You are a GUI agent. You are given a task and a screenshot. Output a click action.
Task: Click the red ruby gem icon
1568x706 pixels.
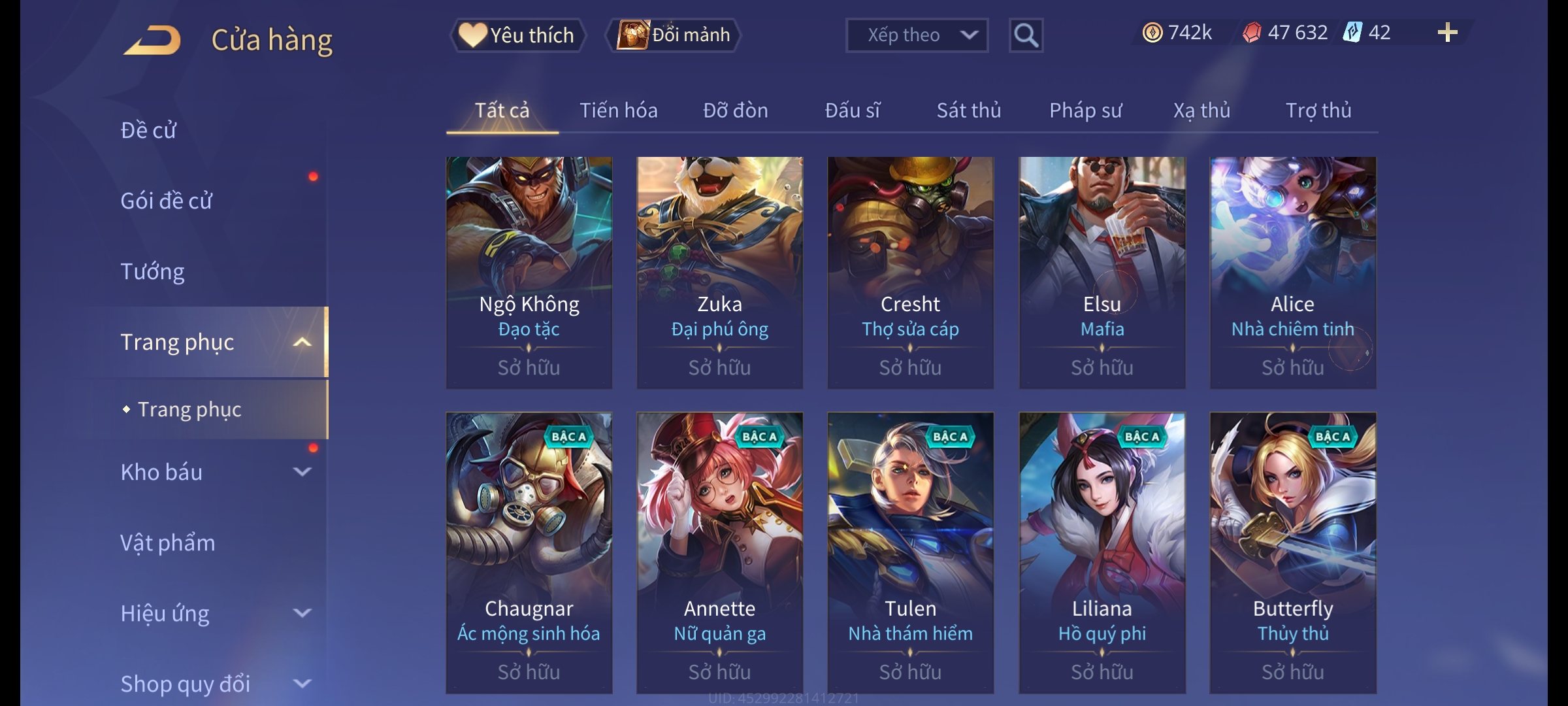(x=1251, y=33)
